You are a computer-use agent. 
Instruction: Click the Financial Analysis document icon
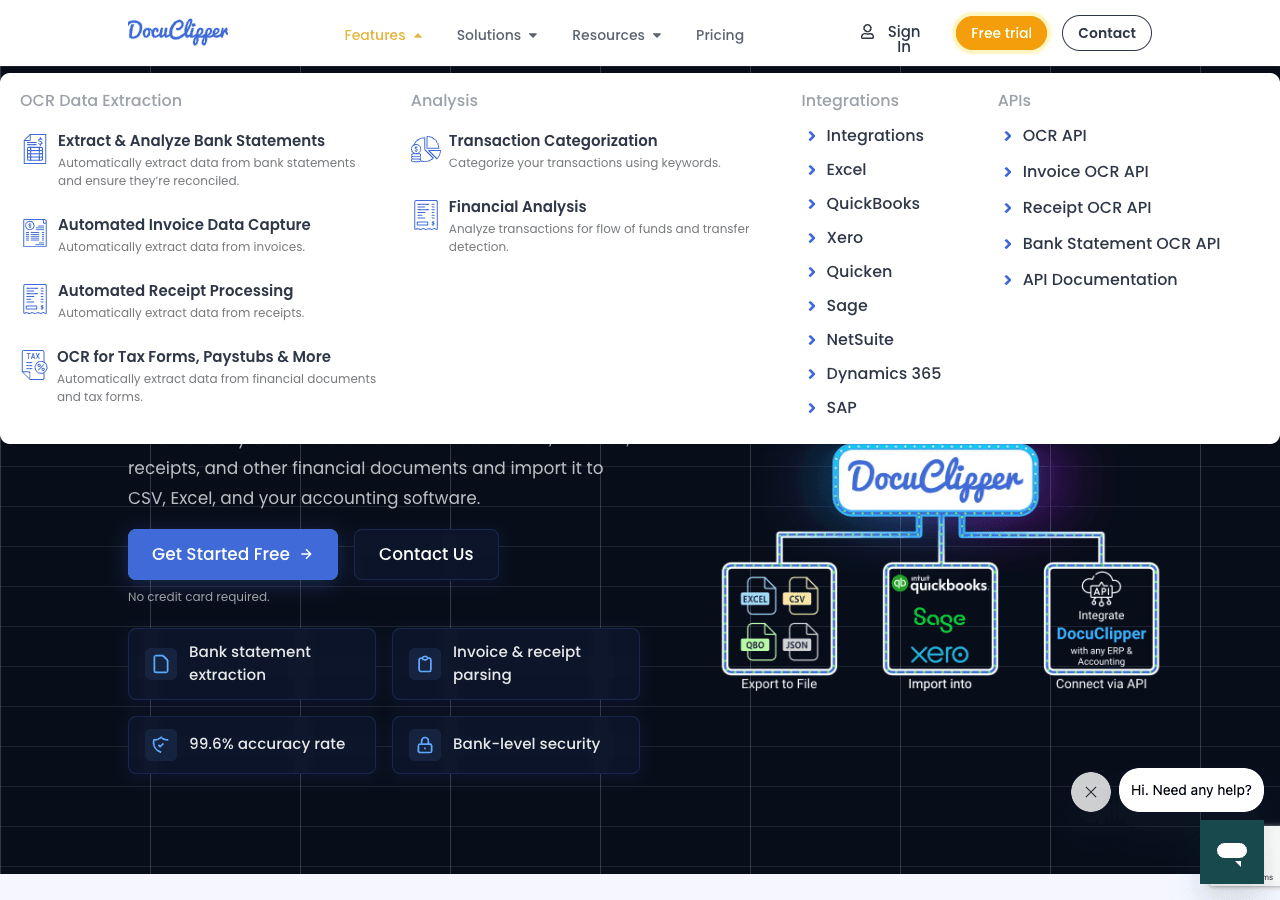[426, 215]
